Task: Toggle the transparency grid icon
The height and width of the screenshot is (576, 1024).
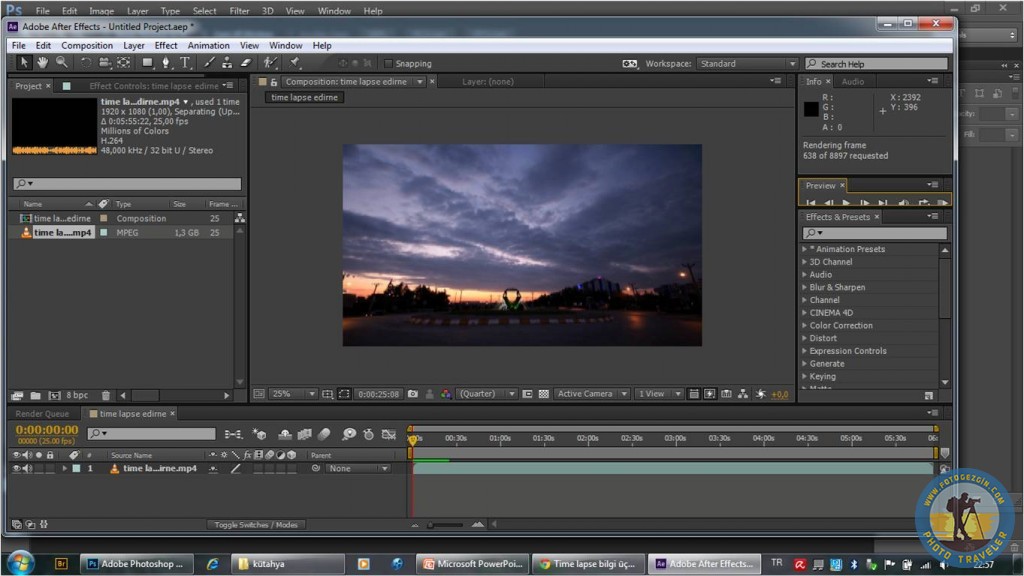Action: pyautogui.click(x=543, y=394)
